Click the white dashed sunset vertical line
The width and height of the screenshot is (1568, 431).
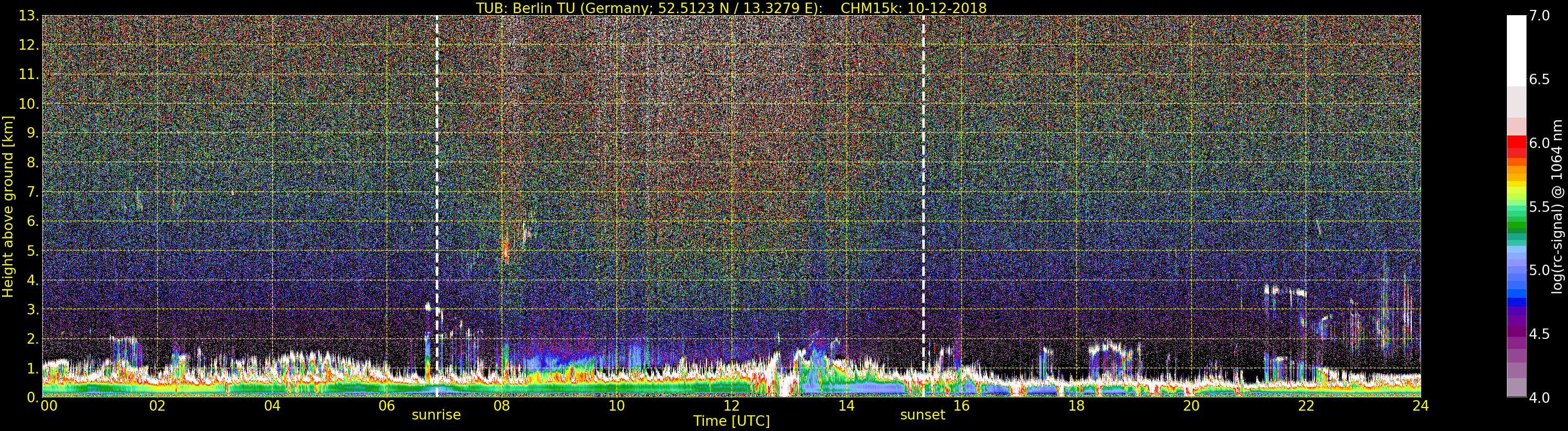coord(923,183)
